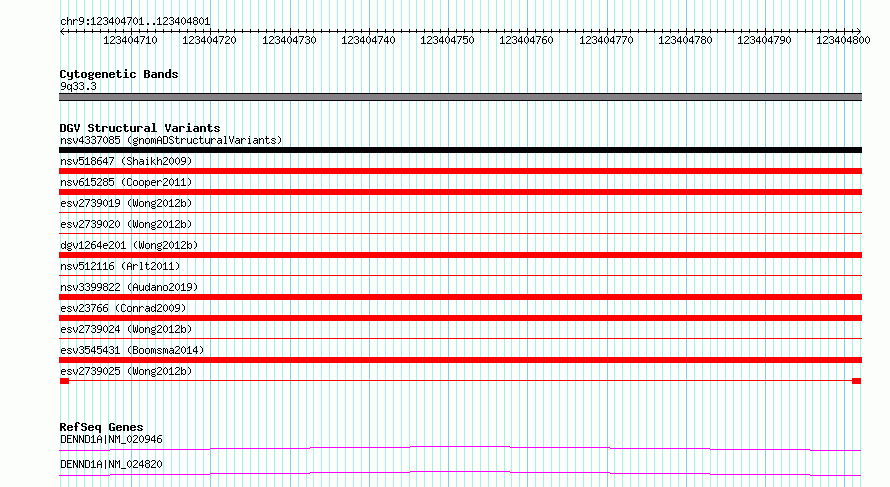Click the red bar under nsv615285
Image resolution: width=890 pixels, height=487 pixels.
(460, 192)
